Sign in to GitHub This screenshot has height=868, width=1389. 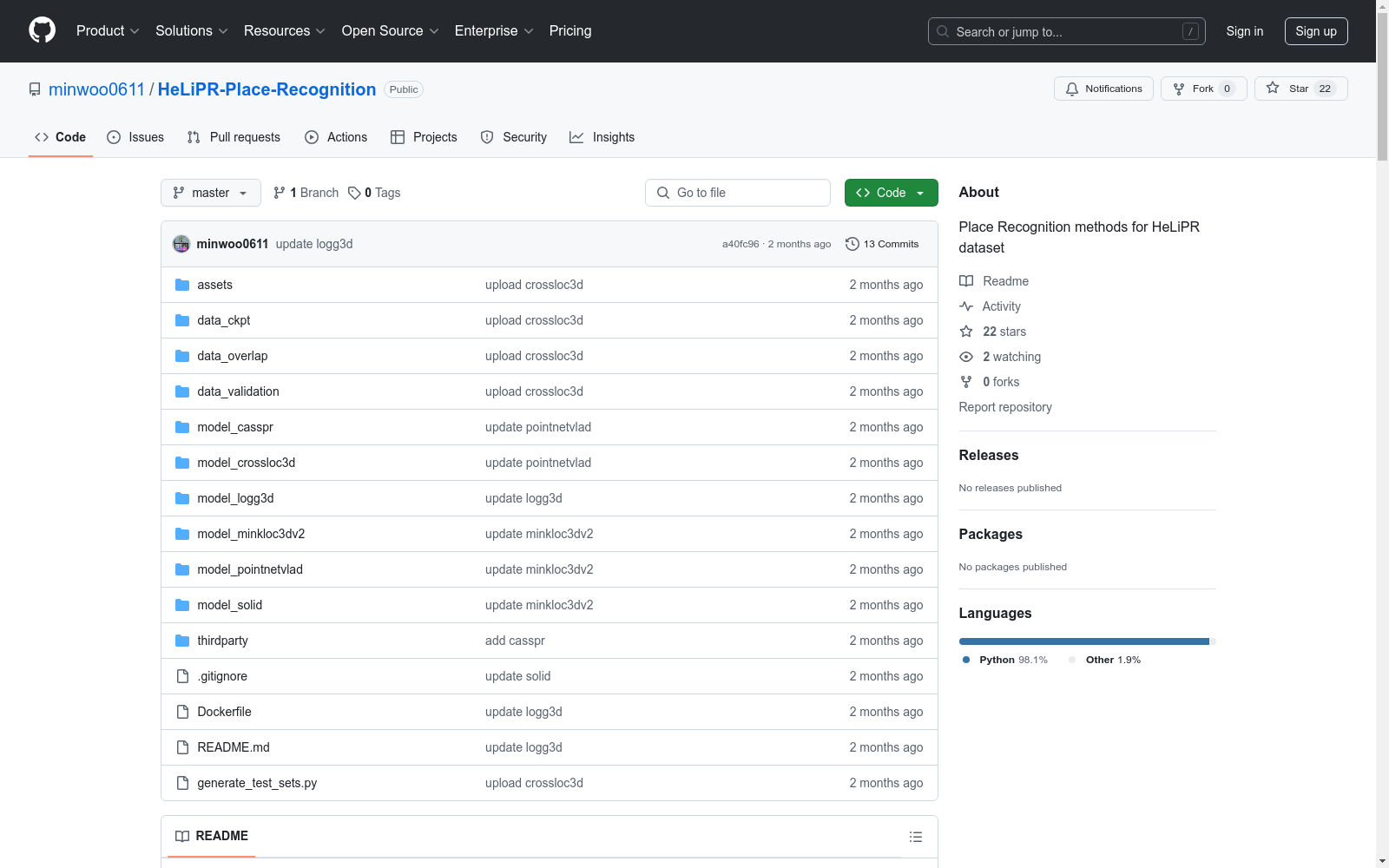(x=1245, y=31)
